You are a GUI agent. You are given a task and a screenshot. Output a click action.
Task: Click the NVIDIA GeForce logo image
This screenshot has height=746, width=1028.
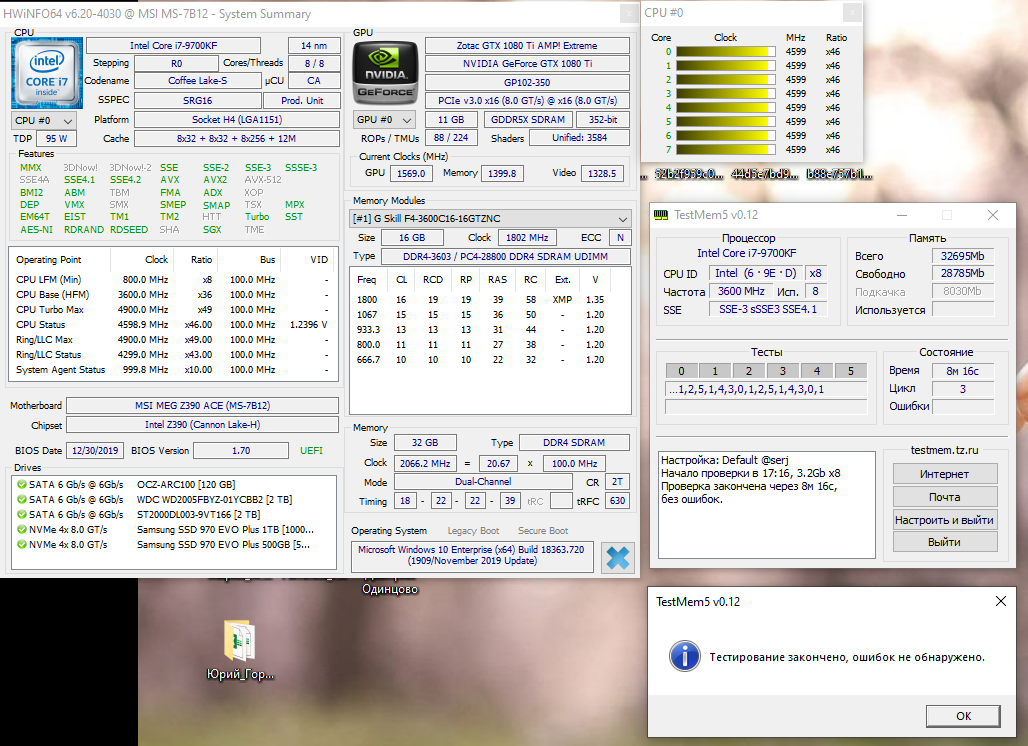coord(386,72)
